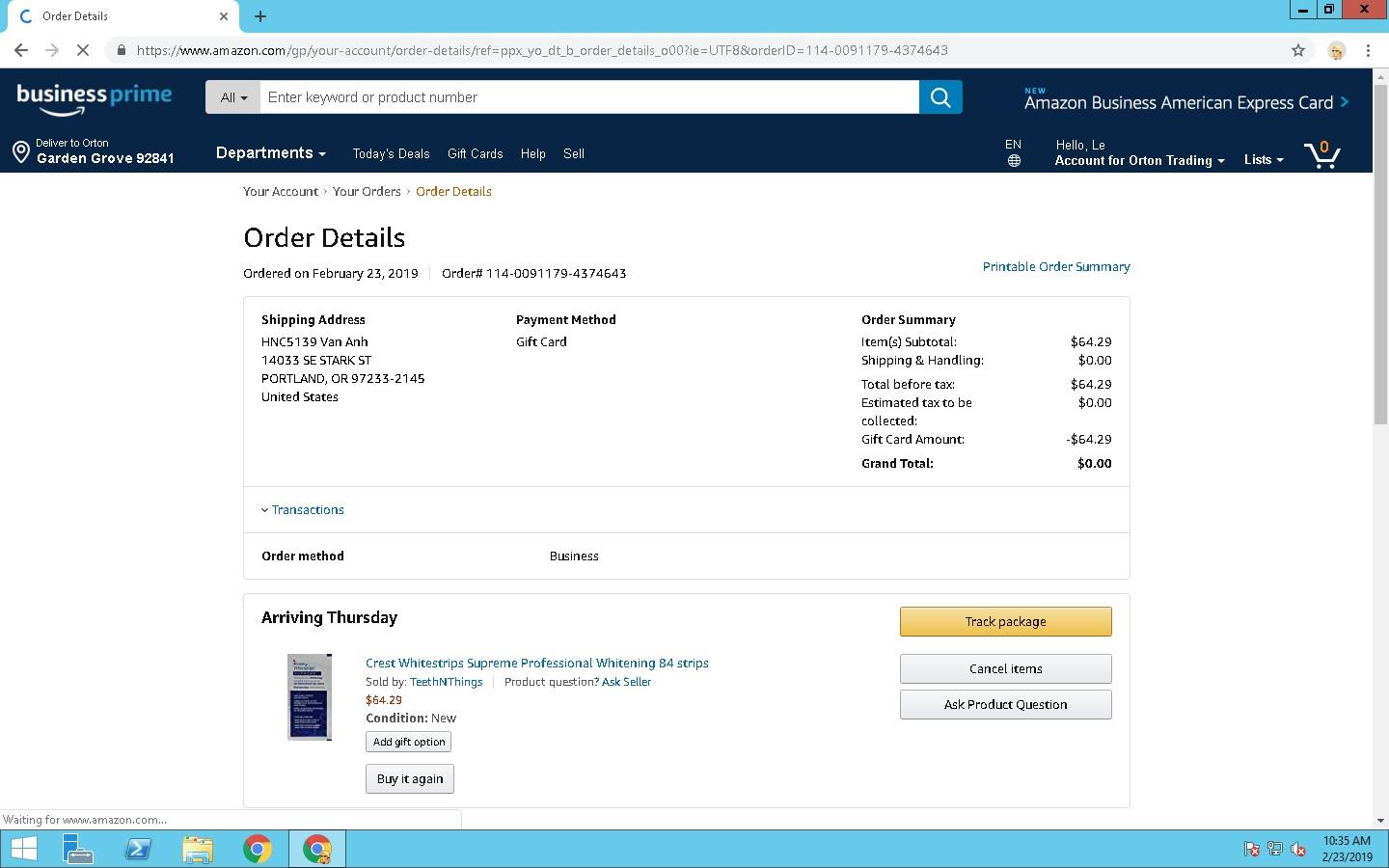The image size is (1389, 868).
Task: Open the Departments dropdown
Action: point(270,153)
